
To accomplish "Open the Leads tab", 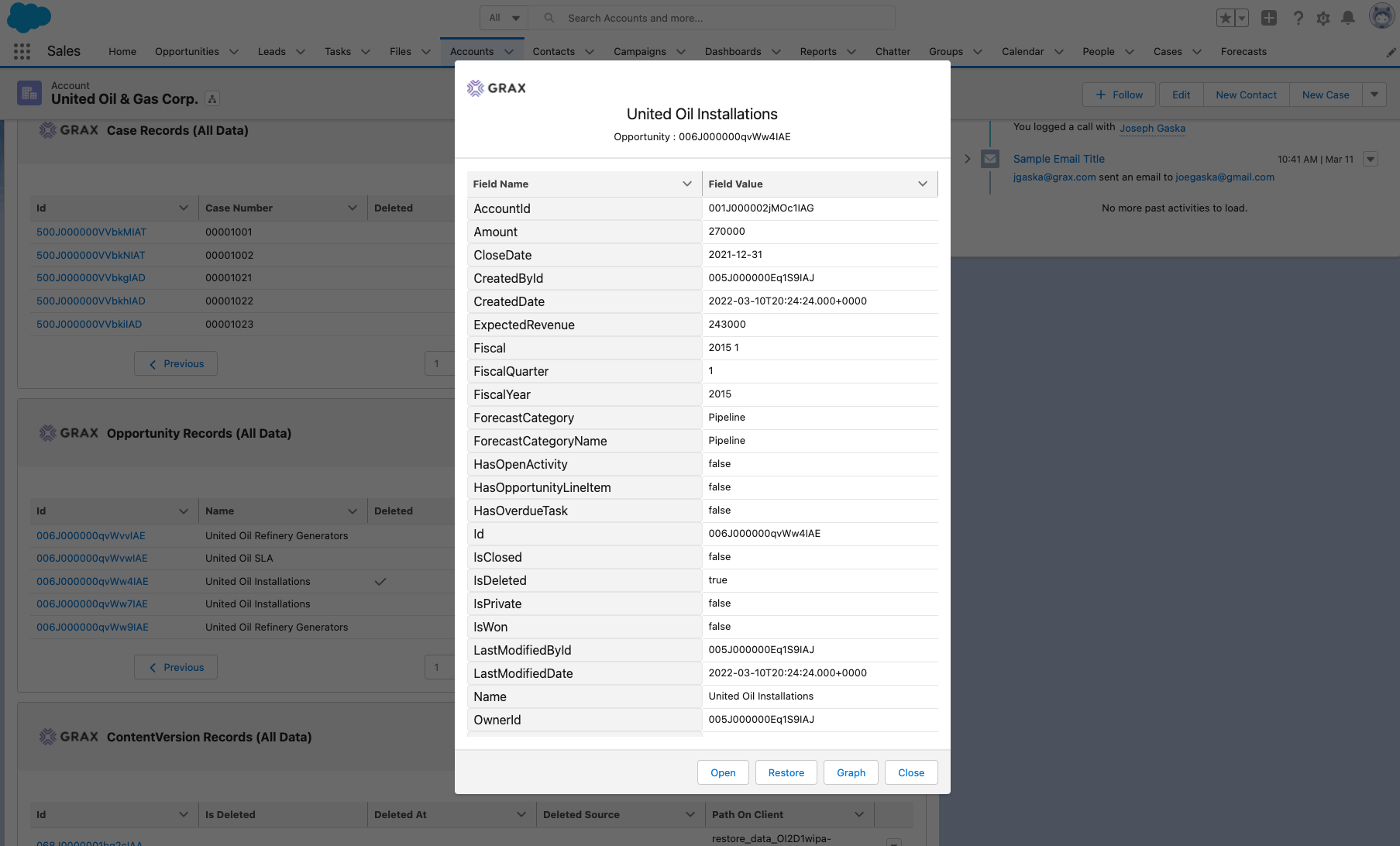I will (272, 52).
